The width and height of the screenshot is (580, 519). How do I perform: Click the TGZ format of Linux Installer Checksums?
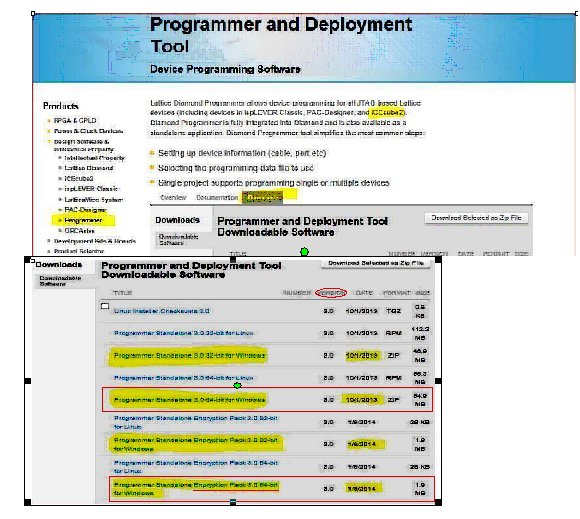click(x=394, y=311)
